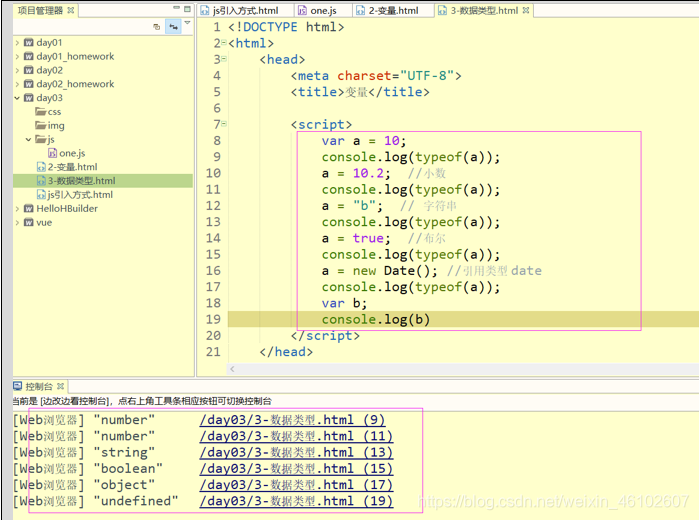Switch to the 3-数据类型.html editor tab
This screenshot has height=520, width=699.
coord(484,11)
